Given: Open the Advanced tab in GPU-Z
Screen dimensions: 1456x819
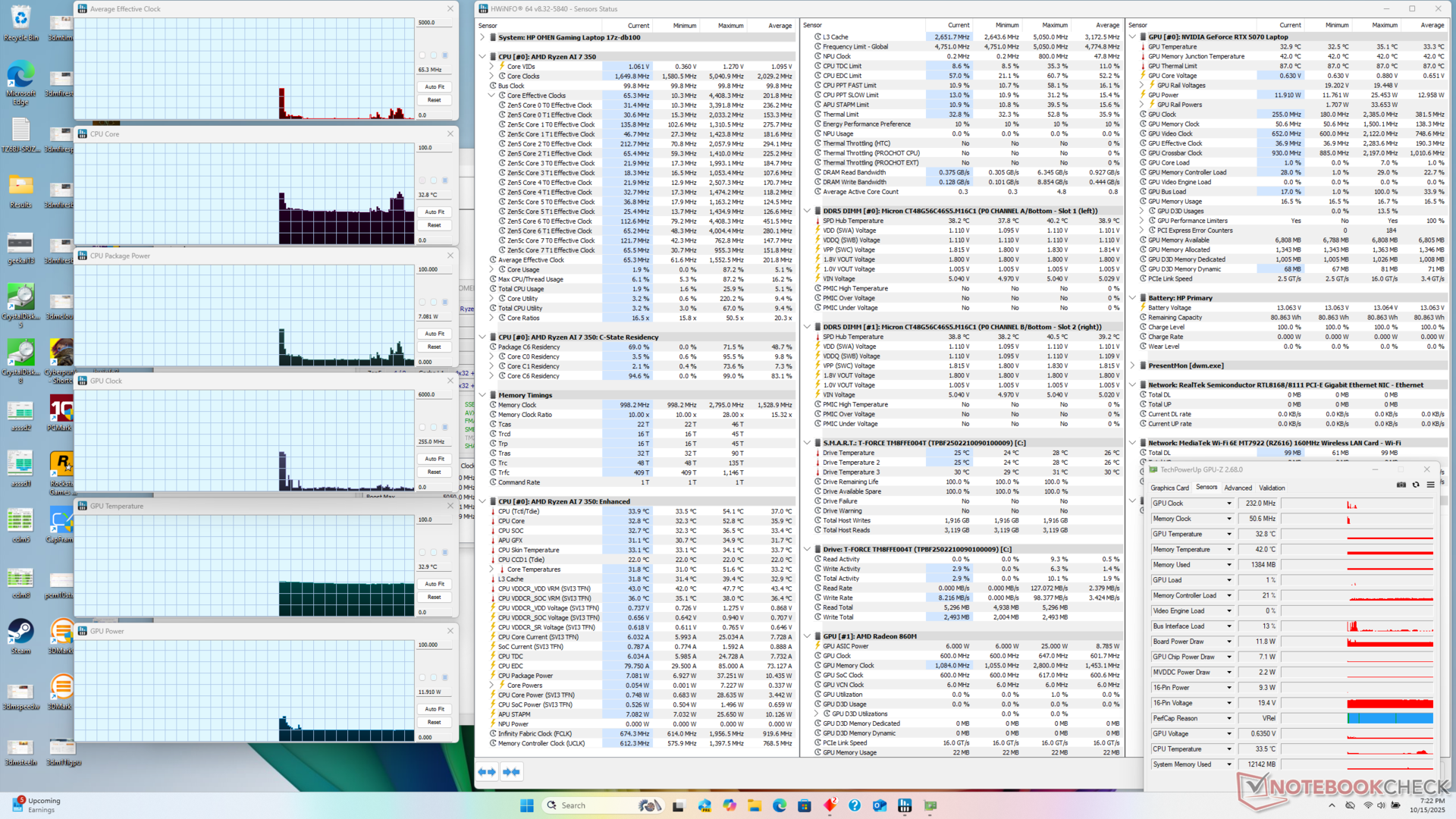Looking at the screenshot, I should (1238, 488).
